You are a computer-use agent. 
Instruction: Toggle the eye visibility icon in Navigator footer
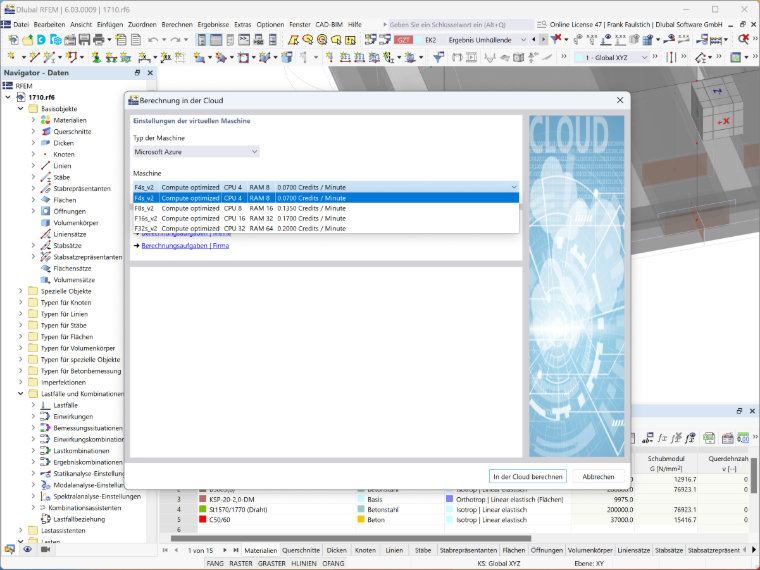27,549
